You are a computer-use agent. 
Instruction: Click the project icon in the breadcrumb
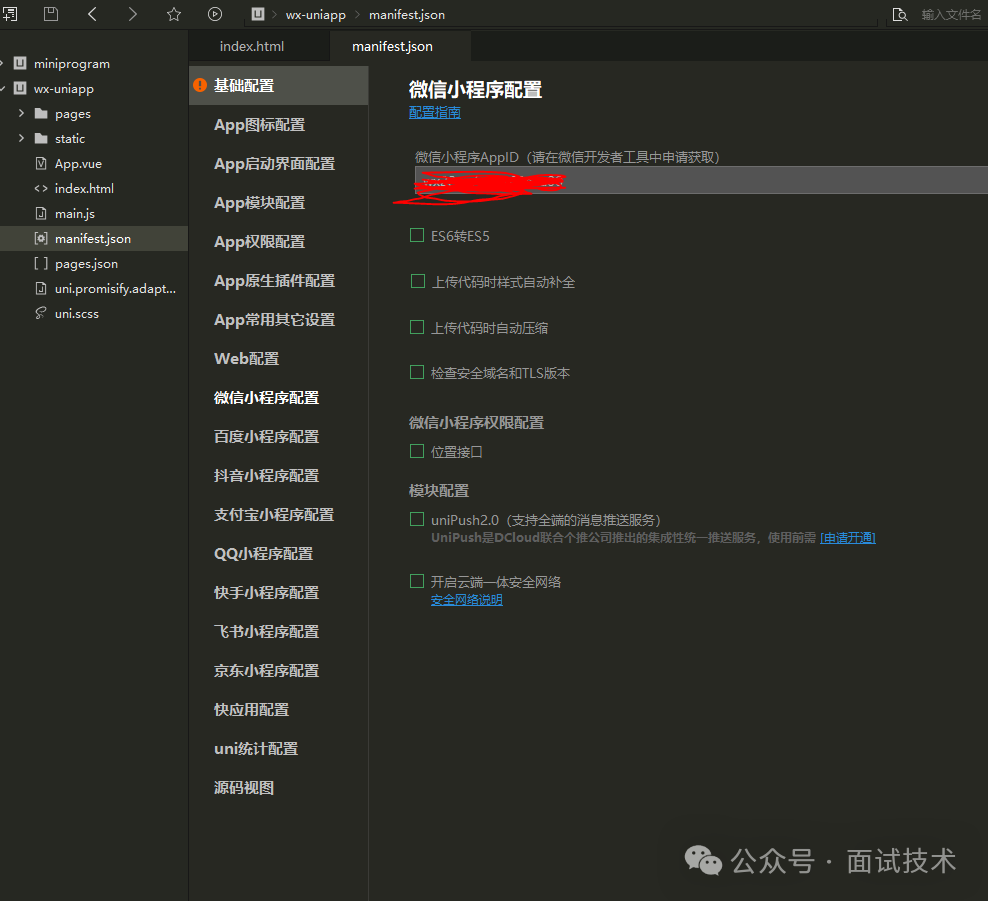tap(258, 14)
